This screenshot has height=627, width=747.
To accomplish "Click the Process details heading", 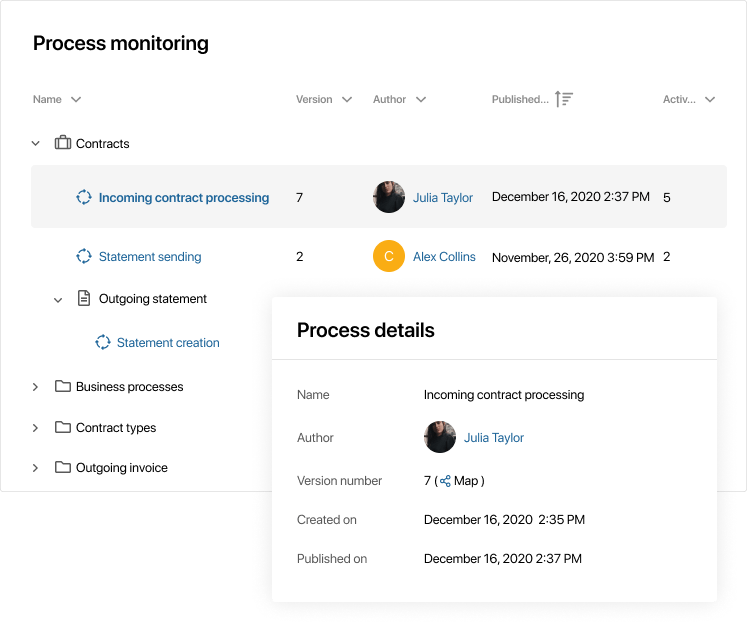I will point(365,330).
